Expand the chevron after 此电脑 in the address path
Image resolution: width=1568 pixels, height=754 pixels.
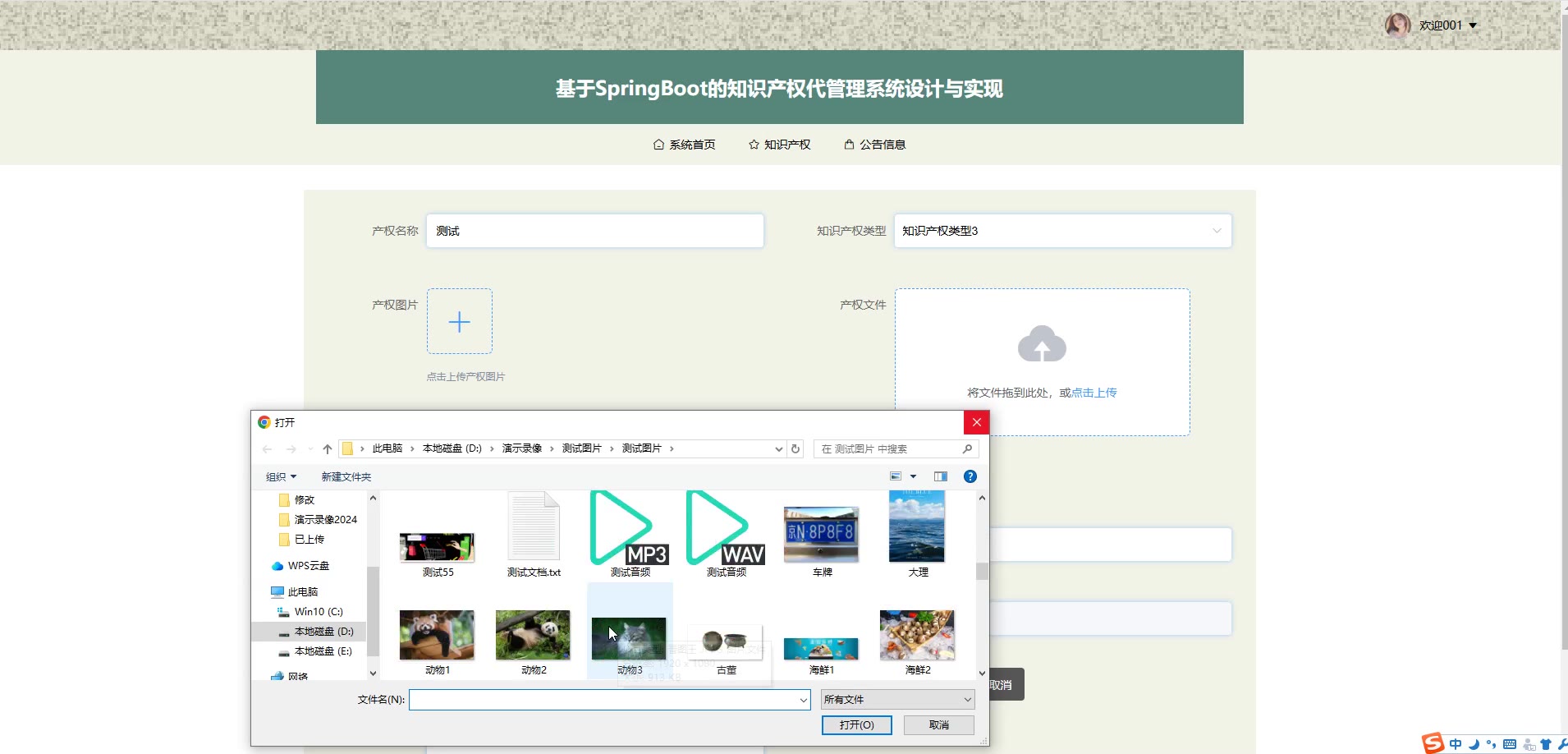[x=412, y=448]
